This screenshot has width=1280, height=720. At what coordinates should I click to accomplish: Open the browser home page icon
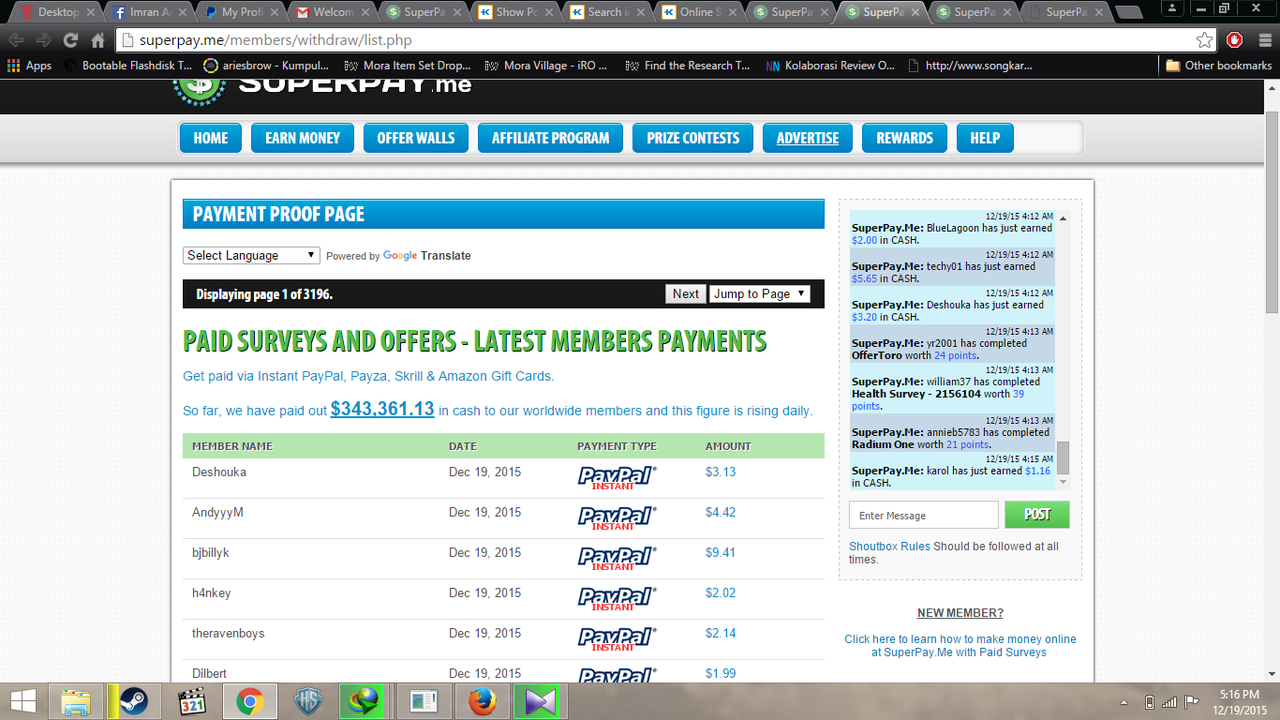coord(98,40)
